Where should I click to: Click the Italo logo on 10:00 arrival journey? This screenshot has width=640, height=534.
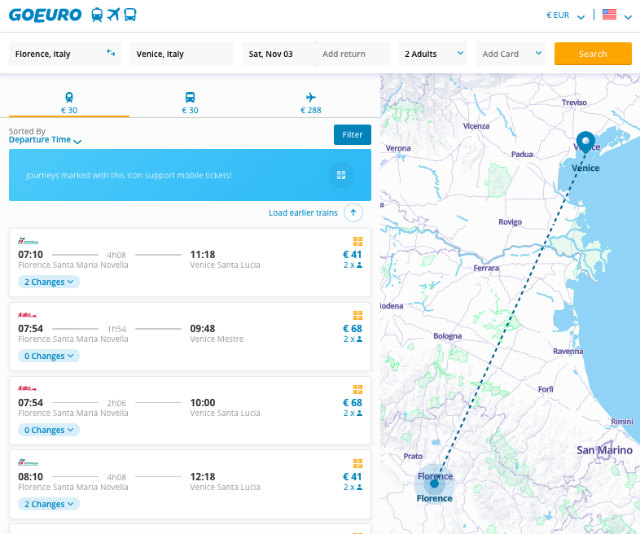tap(27, 388)
